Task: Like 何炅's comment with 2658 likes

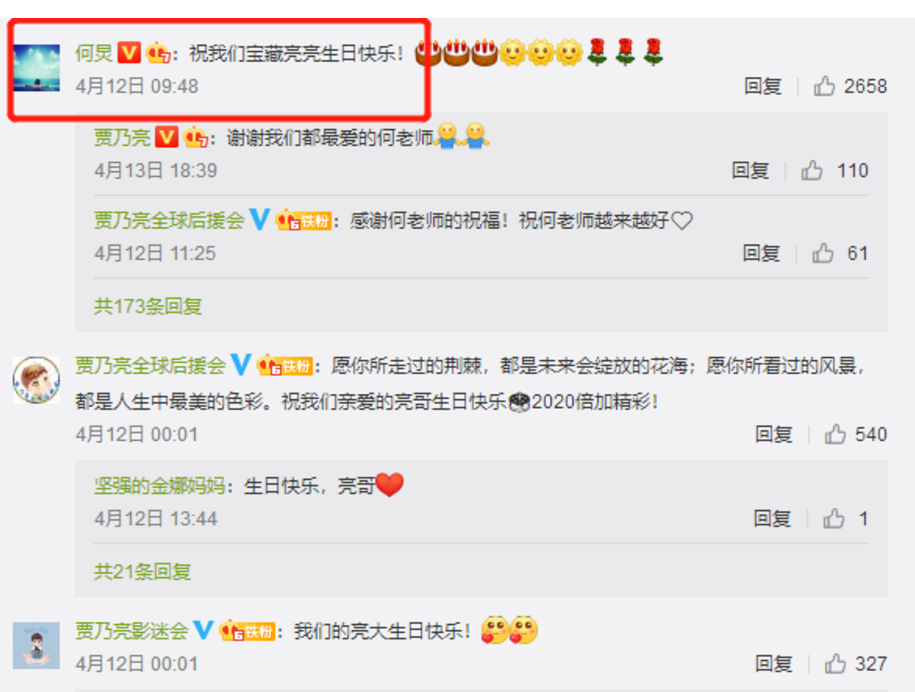Action: tap(824, 86)
